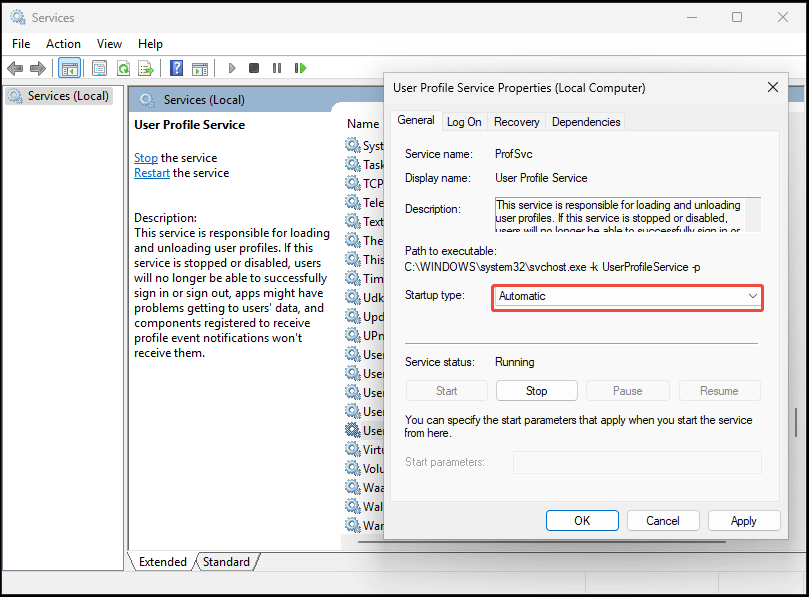Click the Stop button under Service status

click(537, 391)
